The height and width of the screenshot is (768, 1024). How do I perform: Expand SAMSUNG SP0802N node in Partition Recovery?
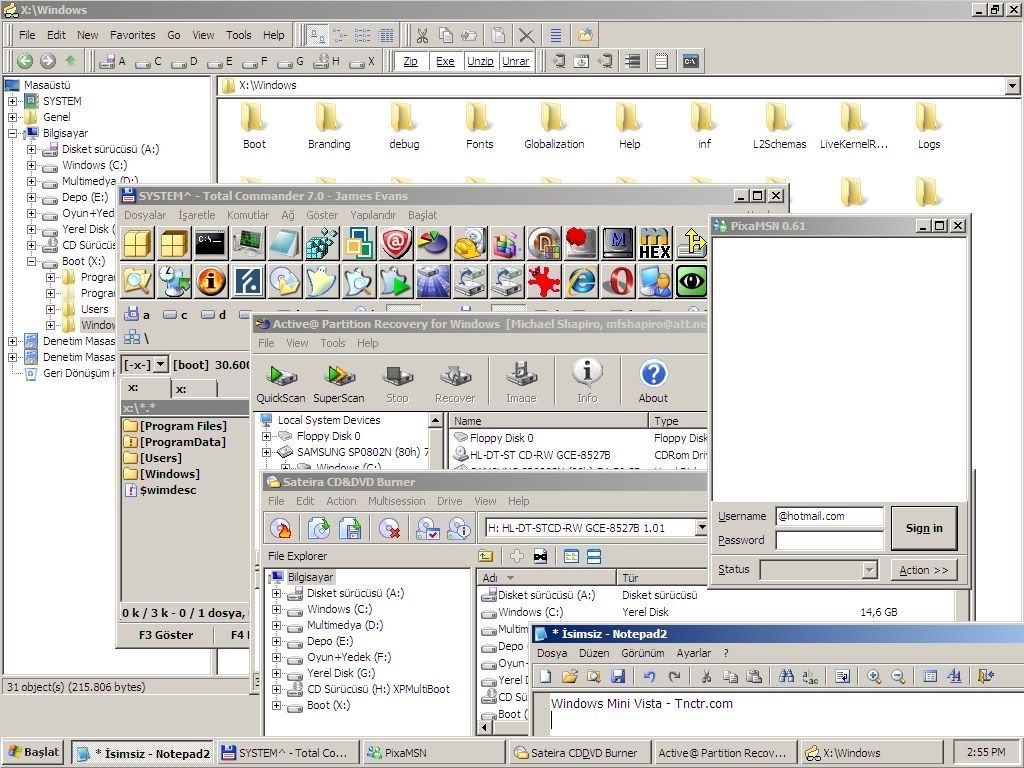[266, 452]
